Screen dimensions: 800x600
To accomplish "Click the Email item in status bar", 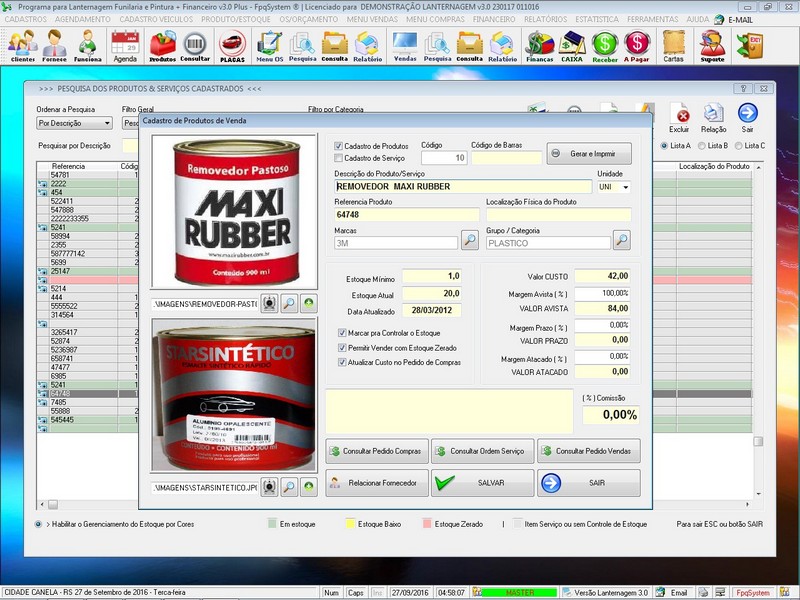I will (x=672, y=592).
